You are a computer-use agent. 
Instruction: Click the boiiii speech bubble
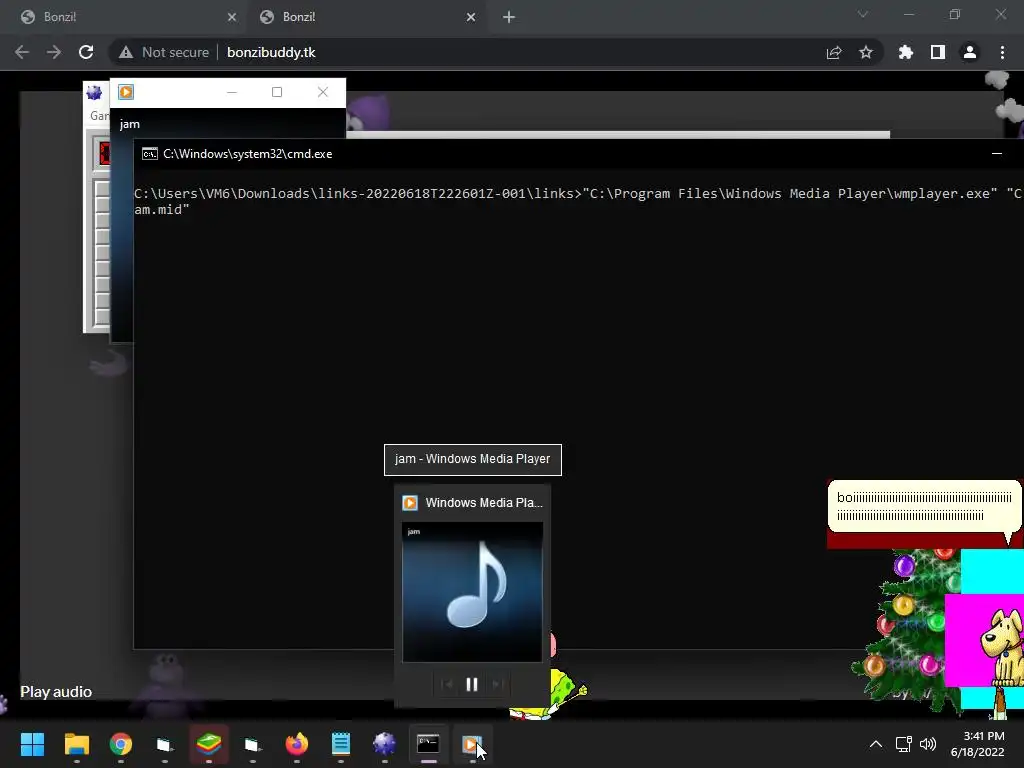[924, 507]
